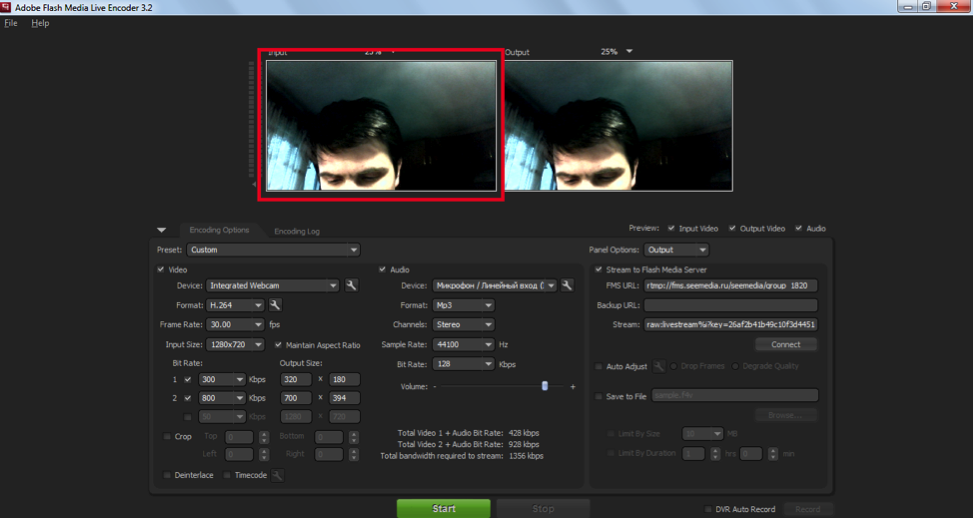974x519 pixels.
Task: Uncheck the Audio checkbox
Action: click(x=383, y=269)
